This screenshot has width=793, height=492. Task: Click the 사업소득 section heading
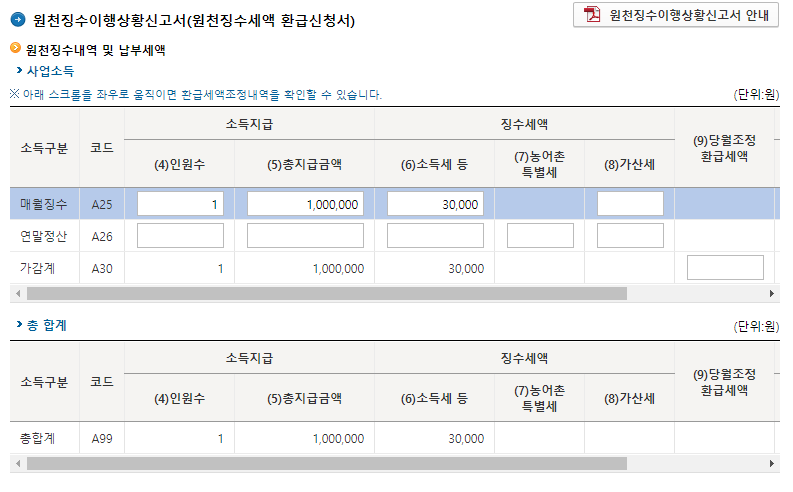pyautogui.click(x=50, y=71)
